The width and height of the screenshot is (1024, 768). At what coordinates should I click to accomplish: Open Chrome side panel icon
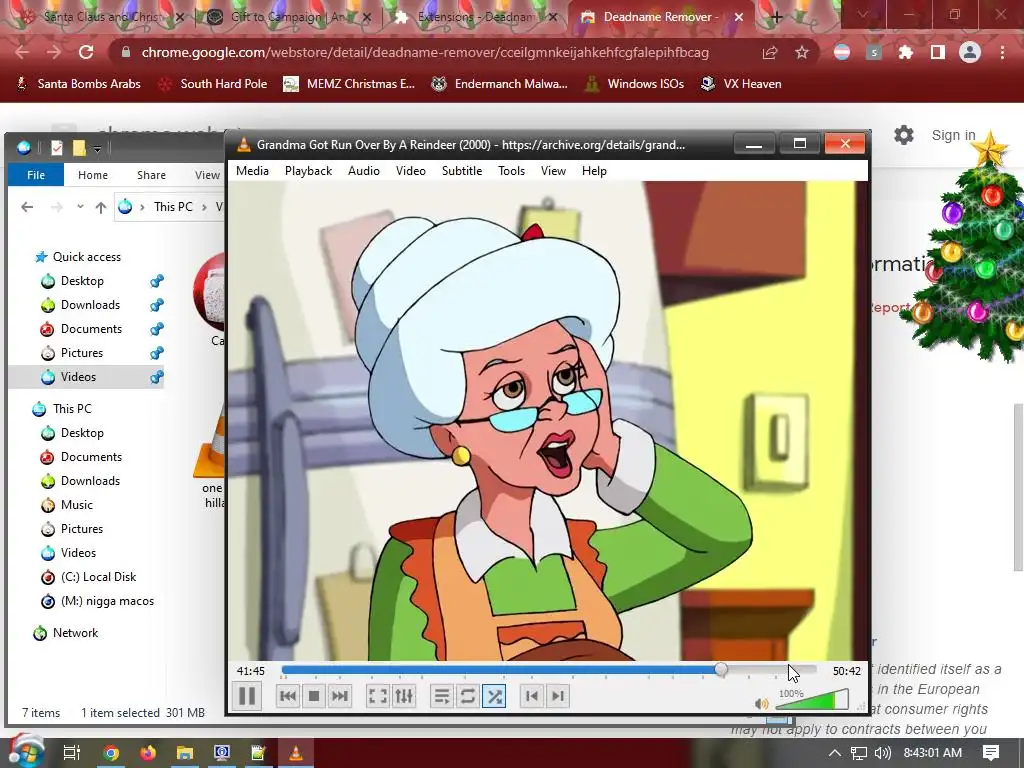[x=937, y=52]
